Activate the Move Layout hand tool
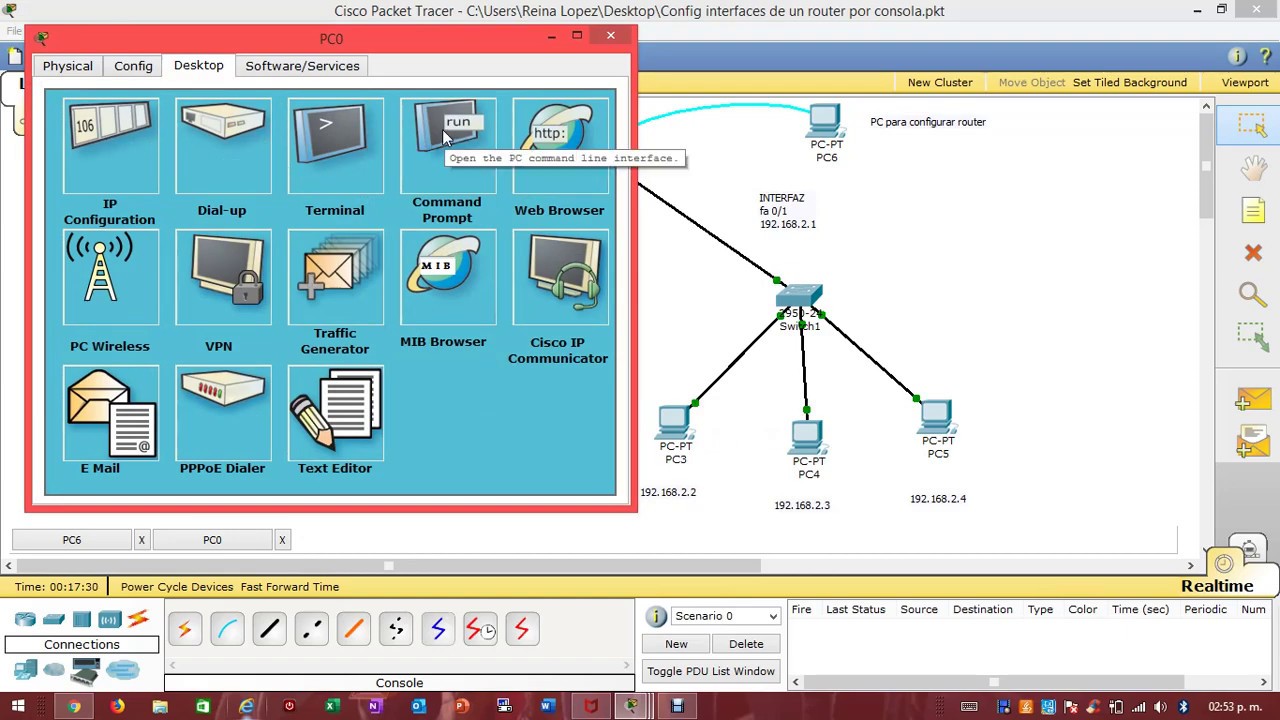Viewport: 1280px width, 720px height. coord(1252,168)
